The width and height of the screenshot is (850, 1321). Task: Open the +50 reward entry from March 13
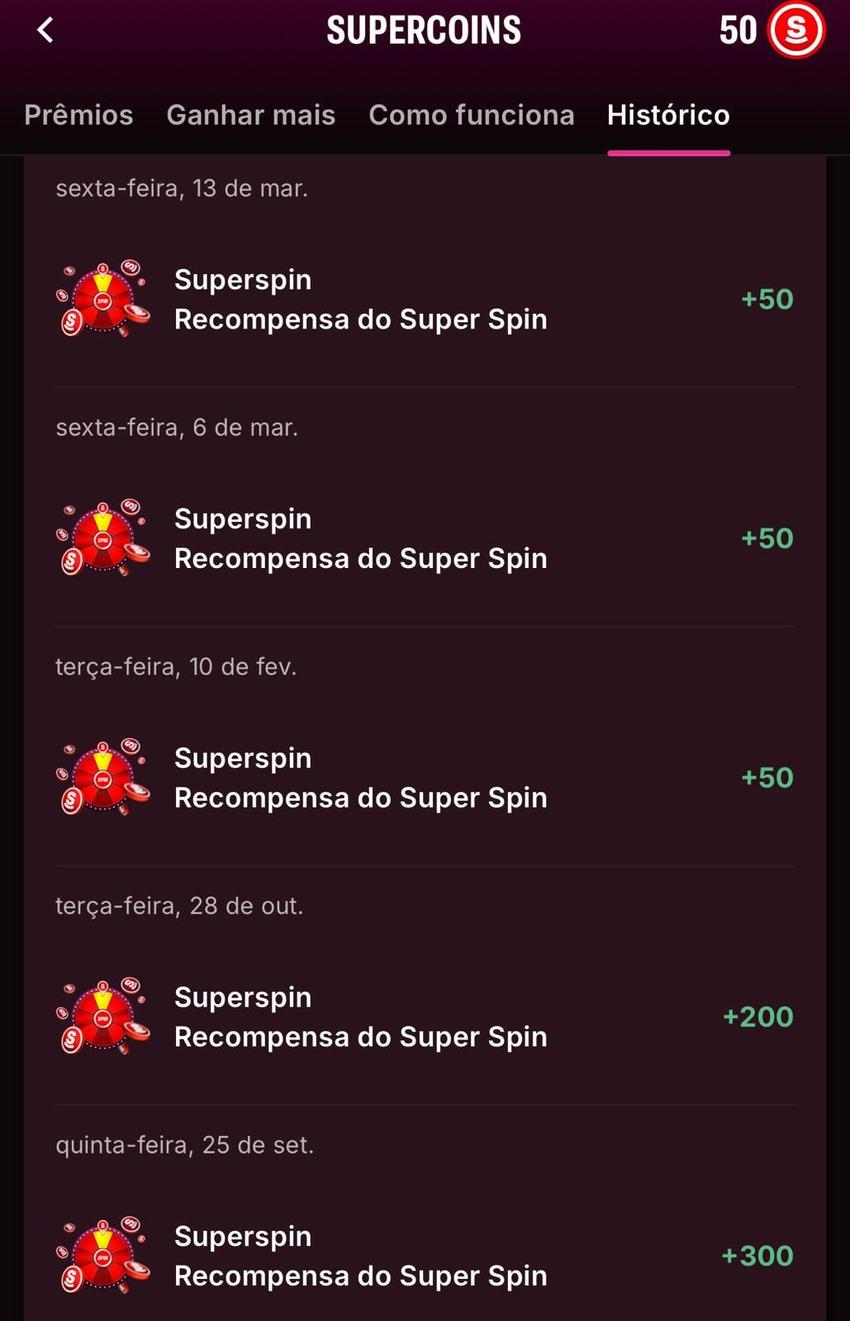pyautogui.click(x=766, y=298)
